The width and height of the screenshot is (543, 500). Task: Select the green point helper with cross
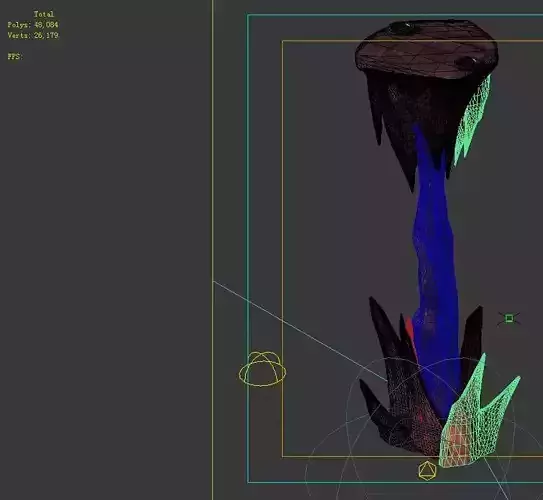coord(509,318)
